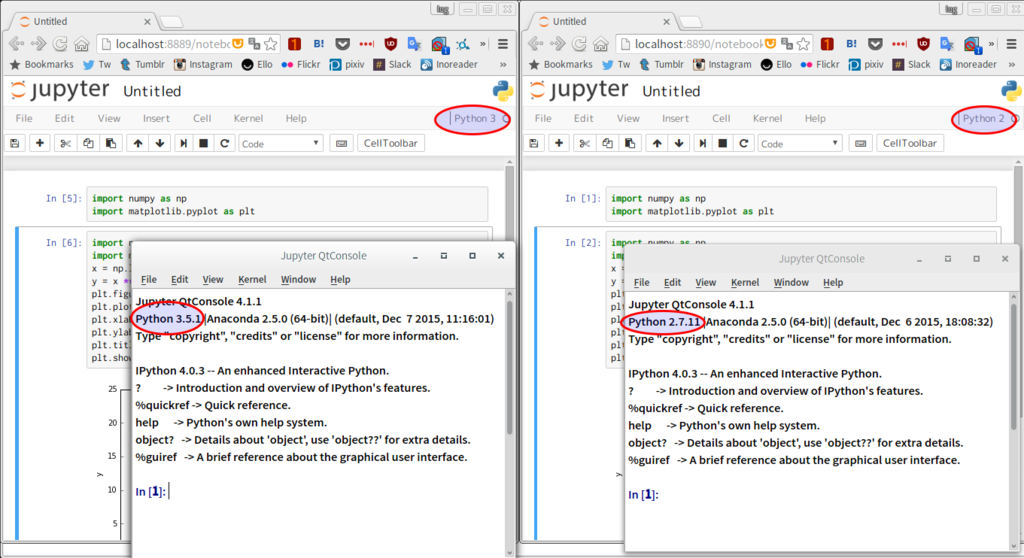Open cell type Code dropdown, left notebook
The height and width of the screenshot is (558, 1024).
click(280, 143)
